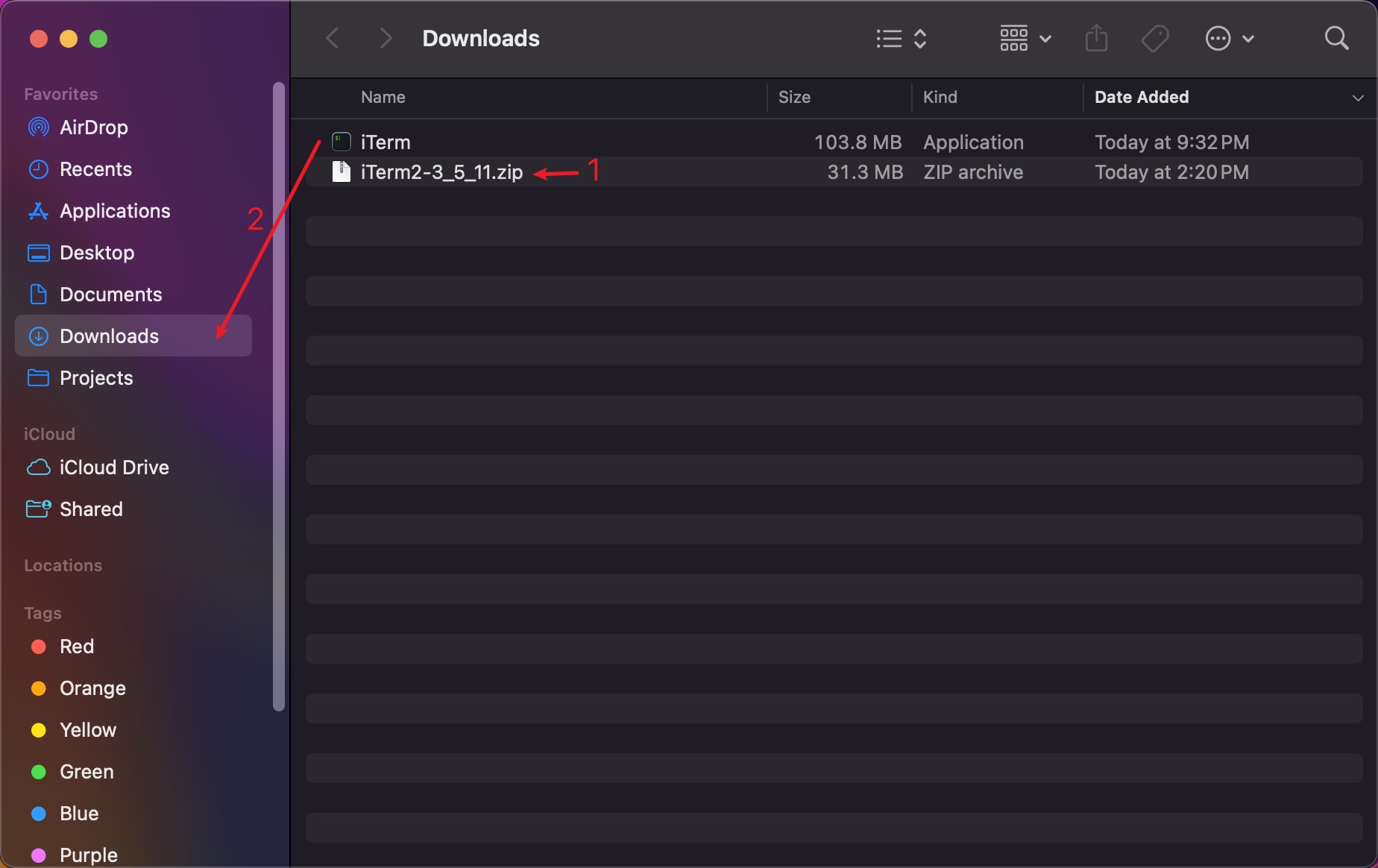Open Recents in the sidebar
This screenshot has height=868, width=1378.
coord(95,169)
